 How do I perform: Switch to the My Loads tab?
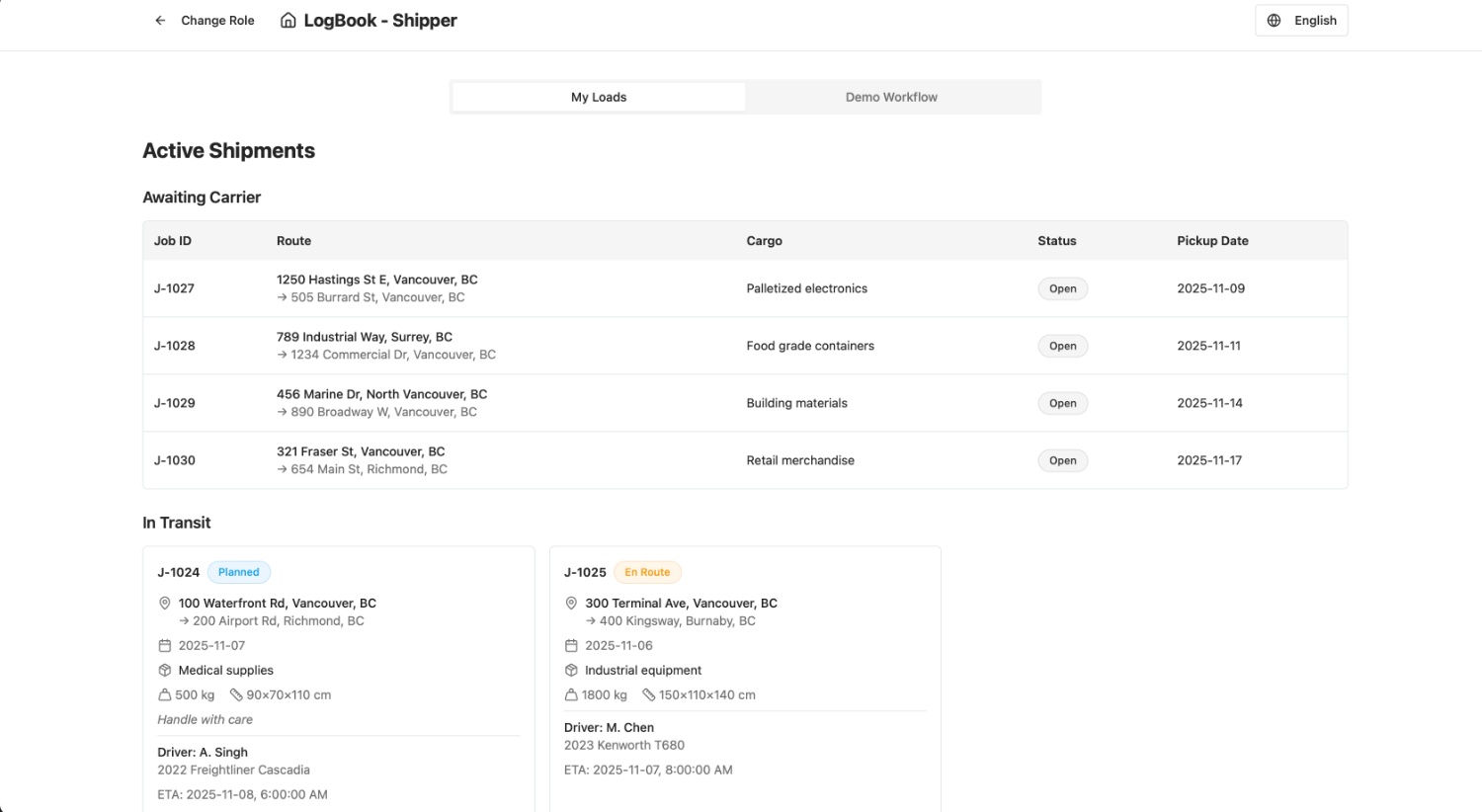pos(599,97)
